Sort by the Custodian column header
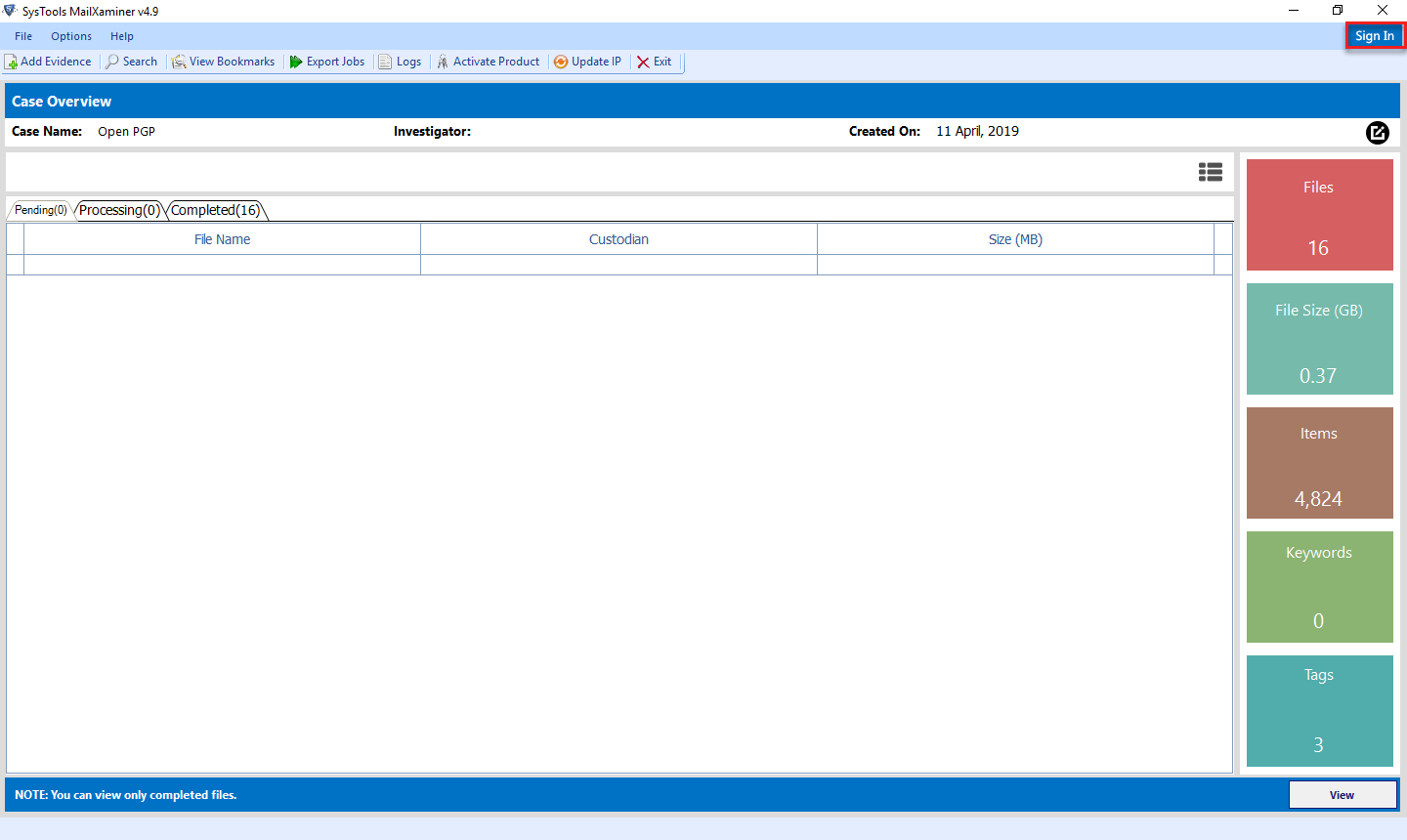The width and height of the screenshot is (1407, 840). click(618, 239)
